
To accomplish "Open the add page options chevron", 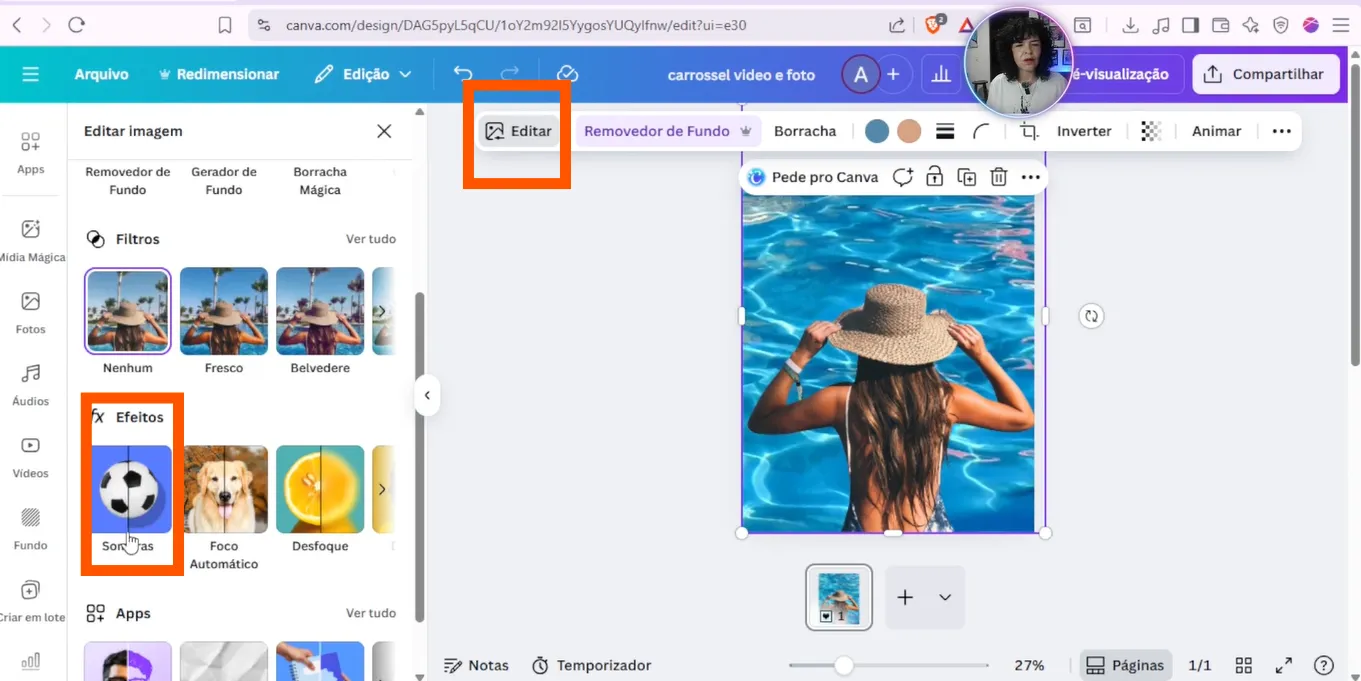I will 945,597.
